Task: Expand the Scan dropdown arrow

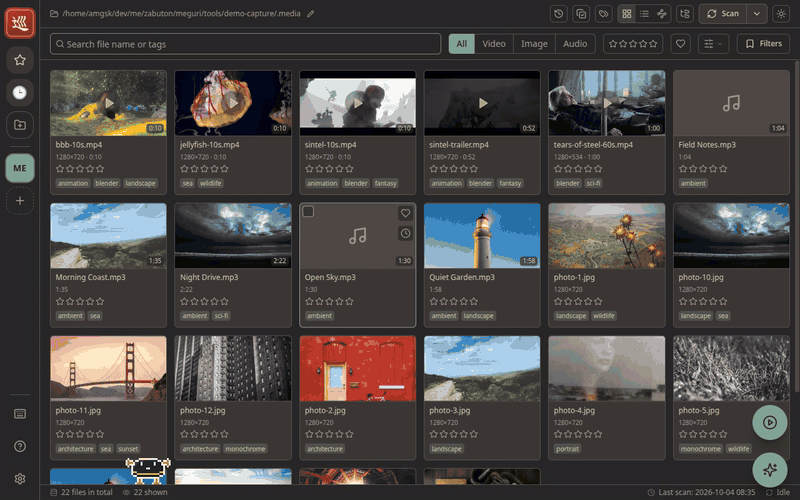Action: click(x=757, y=14)
